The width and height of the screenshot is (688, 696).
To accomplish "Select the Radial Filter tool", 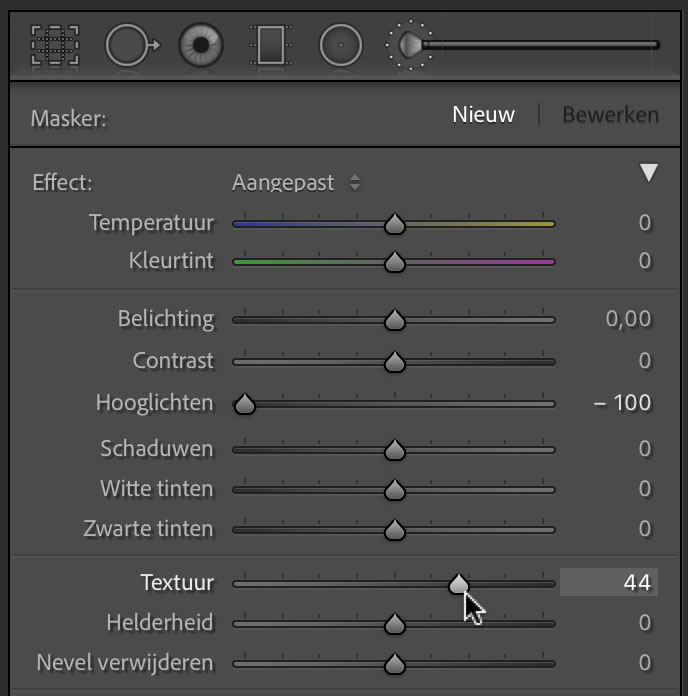I will 341,45.
